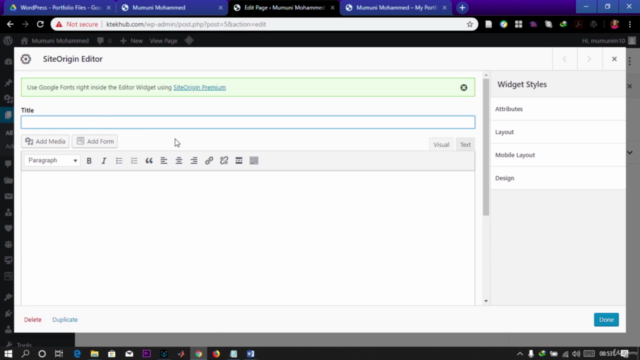640x360 pixels.
Task: Delete this widget
Action: (x=33, y=320)
